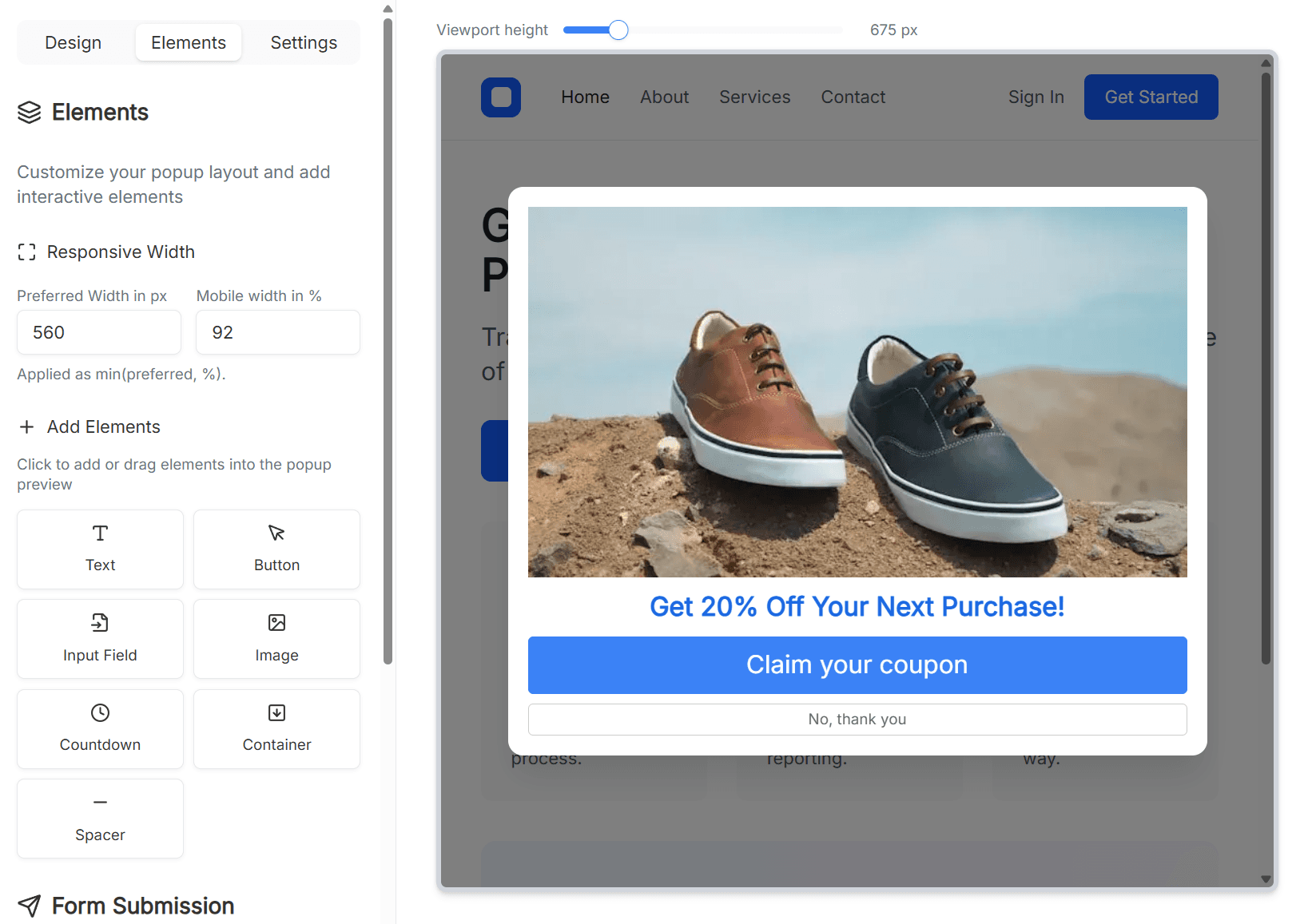
Task: Add a Spacer element
Action: 100,819
